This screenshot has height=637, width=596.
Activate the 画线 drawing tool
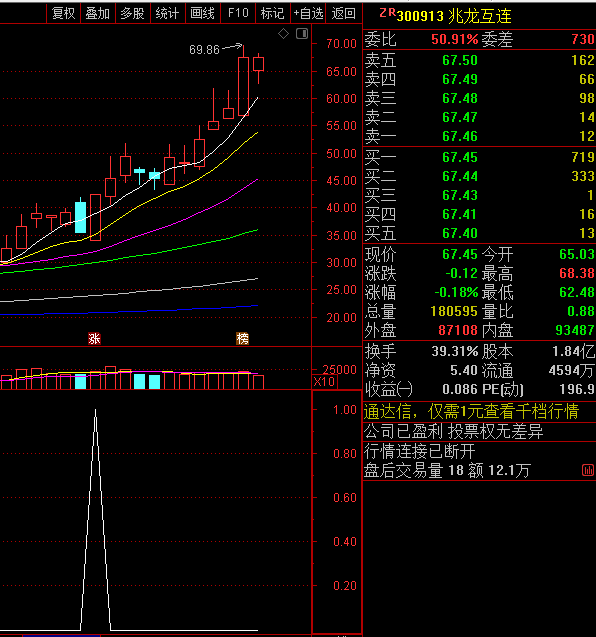click(203, 13)
